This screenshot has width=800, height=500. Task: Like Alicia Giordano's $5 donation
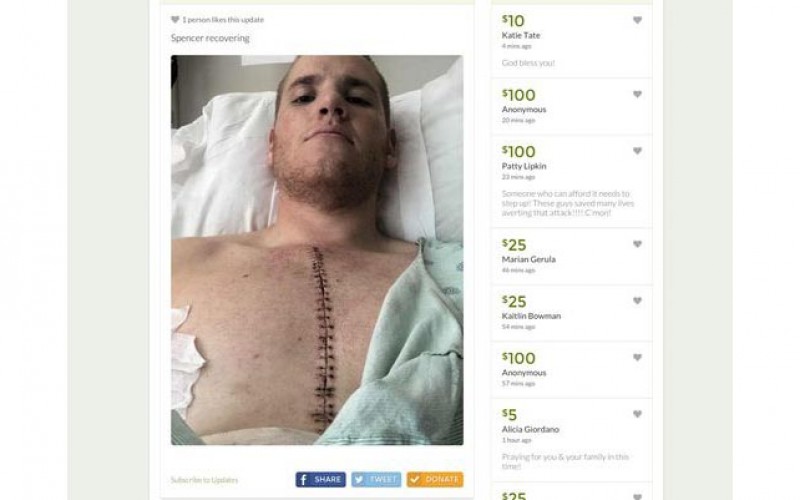tap(637, 414)
